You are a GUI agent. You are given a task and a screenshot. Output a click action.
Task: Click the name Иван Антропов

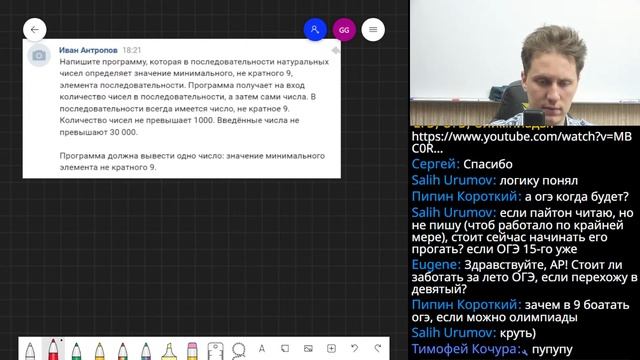pyautogui.click(x=88, y=50)
